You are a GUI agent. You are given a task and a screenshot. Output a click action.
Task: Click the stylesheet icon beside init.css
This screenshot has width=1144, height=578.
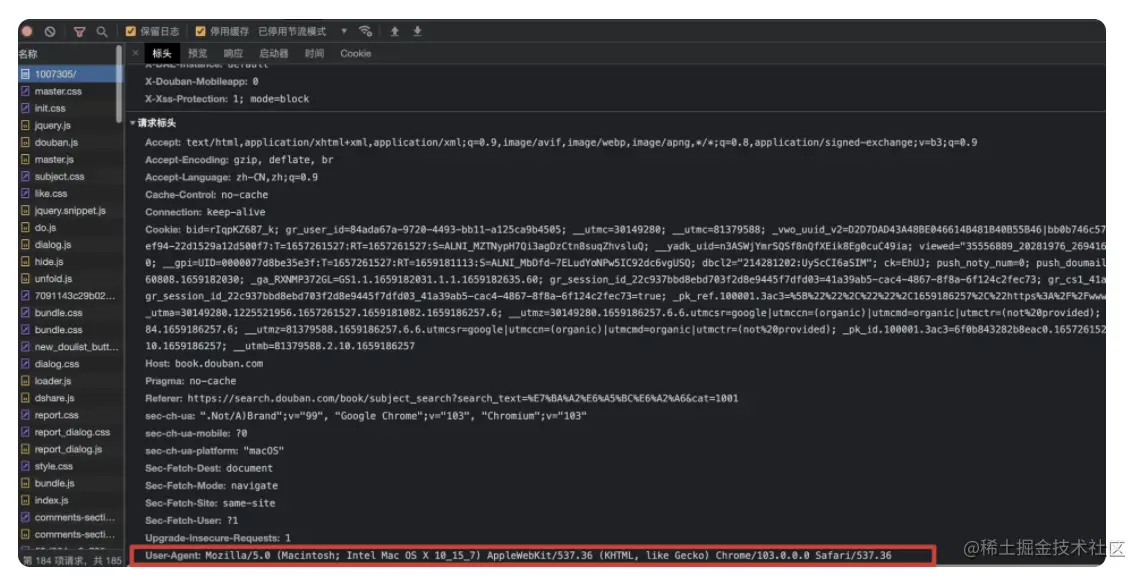pyautogui.click(x=26, y=108)
